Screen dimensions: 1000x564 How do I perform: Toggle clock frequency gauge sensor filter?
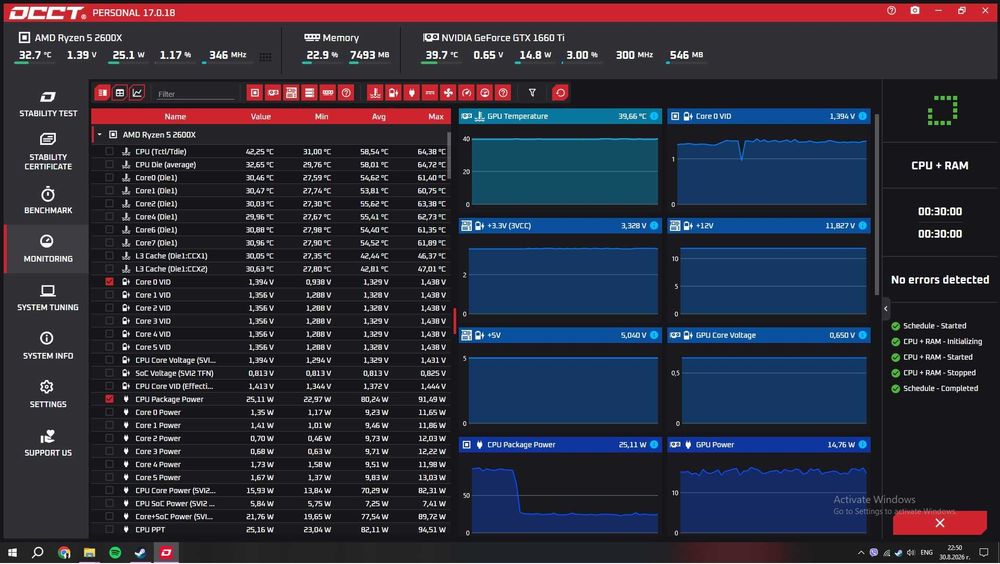click(x=467, y=93)
